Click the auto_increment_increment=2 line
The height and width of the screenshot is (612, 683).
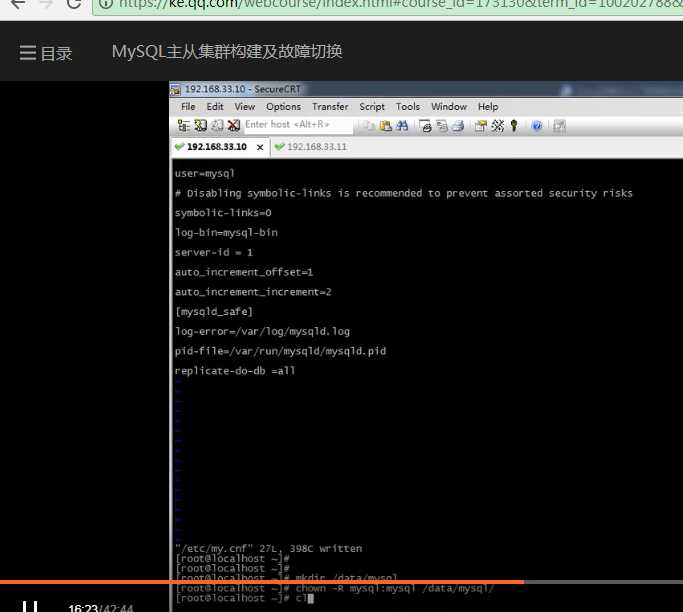(x=253, y=292)
